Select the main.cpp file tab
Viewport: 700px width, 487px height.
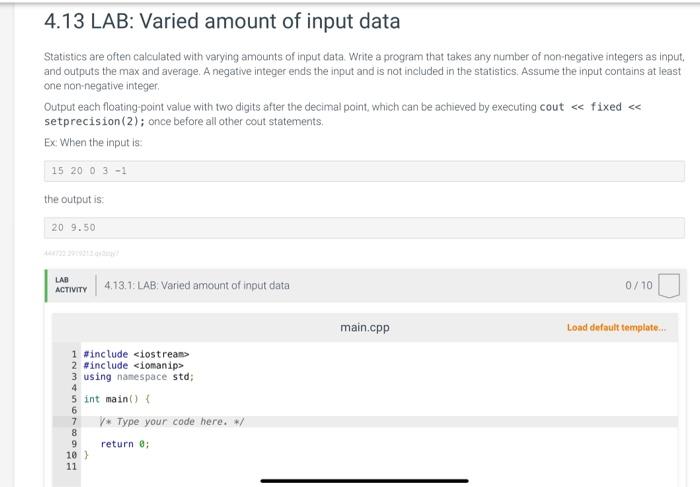365,327
